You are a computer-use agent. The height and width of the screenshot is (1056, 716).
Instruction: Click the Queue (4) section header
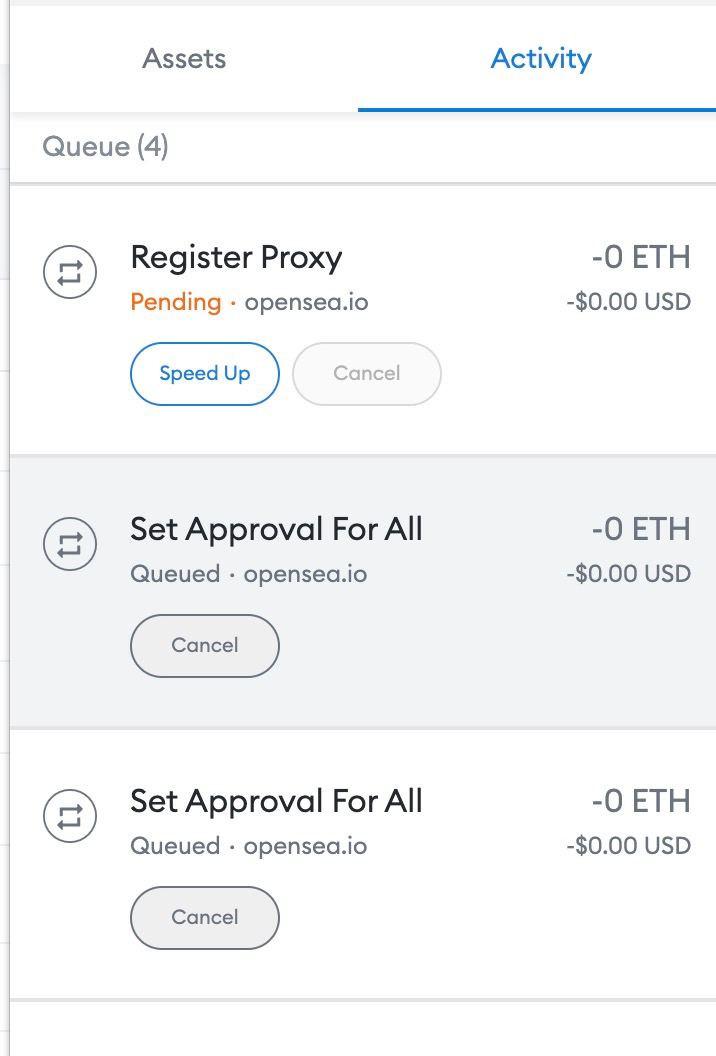point(105,146)
